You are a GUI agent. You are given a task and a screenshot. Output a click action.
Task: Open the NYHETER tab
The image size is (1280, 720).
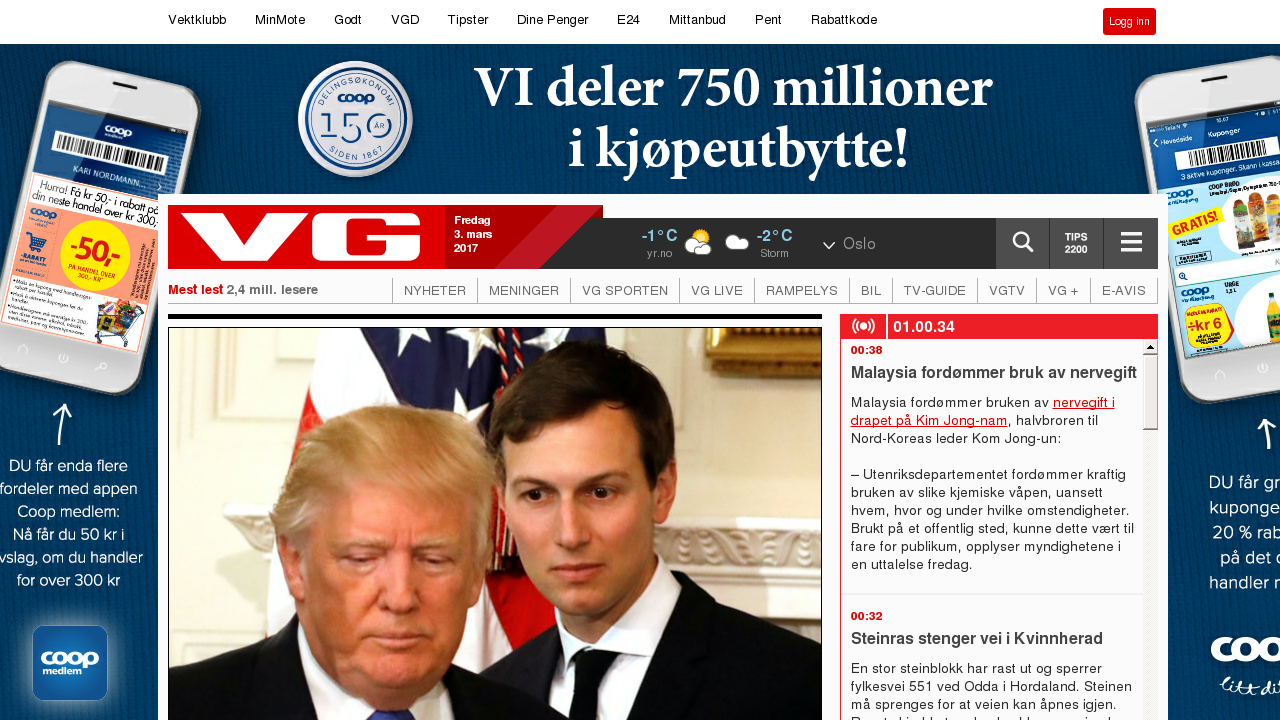[435, 291]
